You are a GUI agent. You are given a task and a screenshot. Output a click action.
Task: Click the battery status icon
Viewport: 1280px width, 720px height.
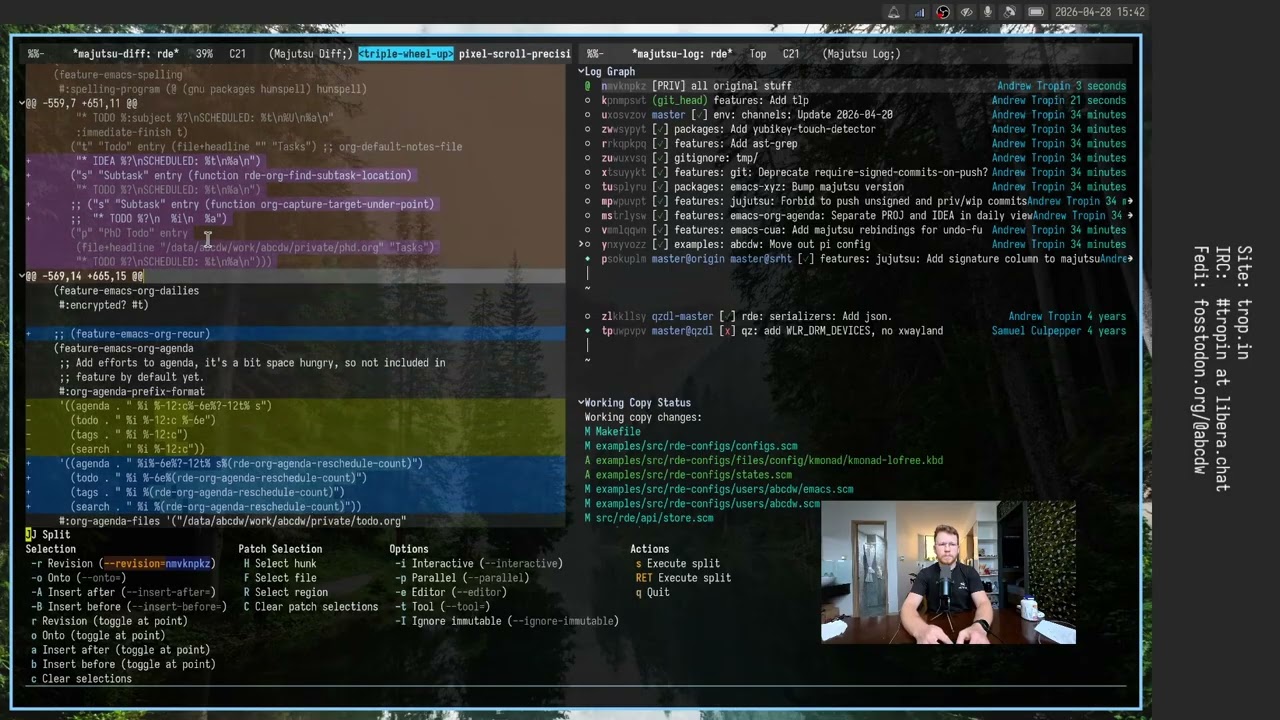point(1036,12)
